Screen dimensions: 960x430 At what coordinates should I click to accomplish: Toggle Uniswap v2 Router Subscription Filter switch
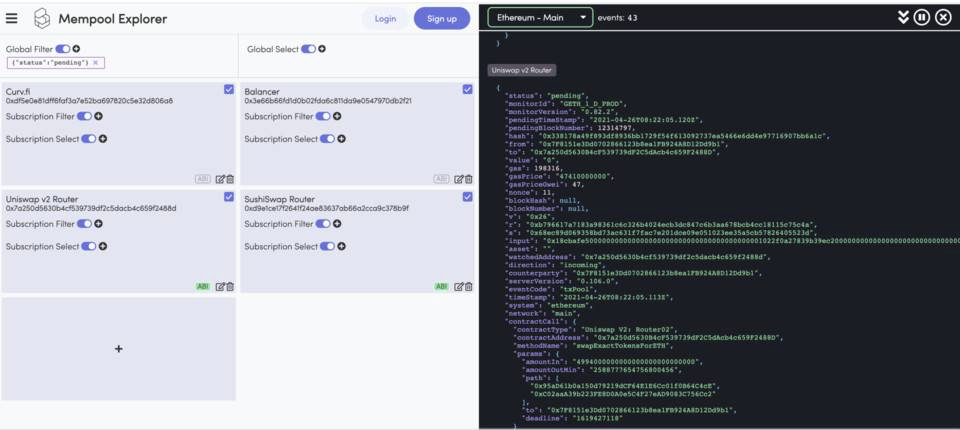click(x=84, y=224)
